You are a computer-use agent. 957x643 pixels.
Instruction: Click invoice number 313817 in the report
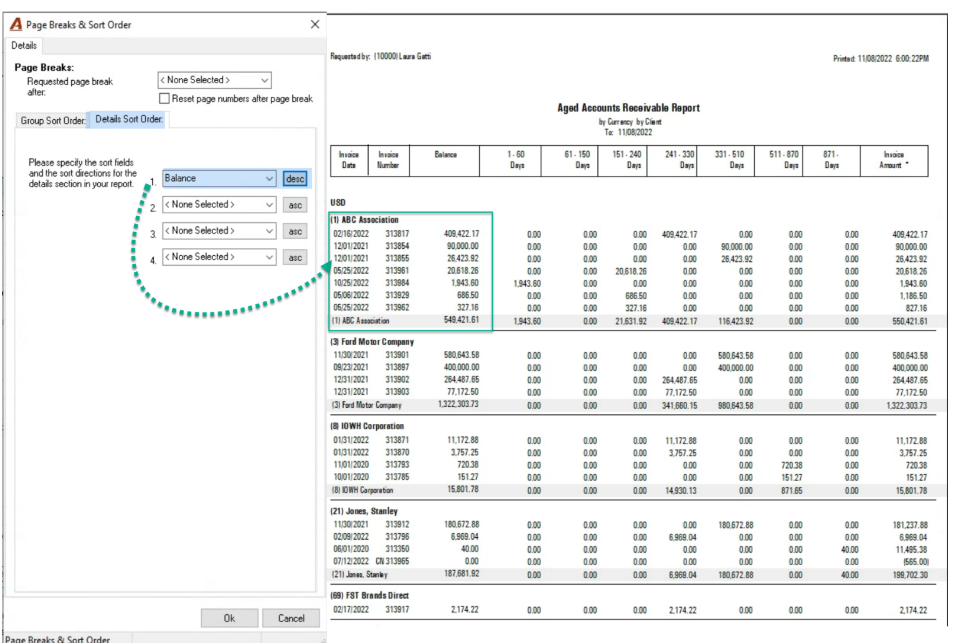(397, 234)
